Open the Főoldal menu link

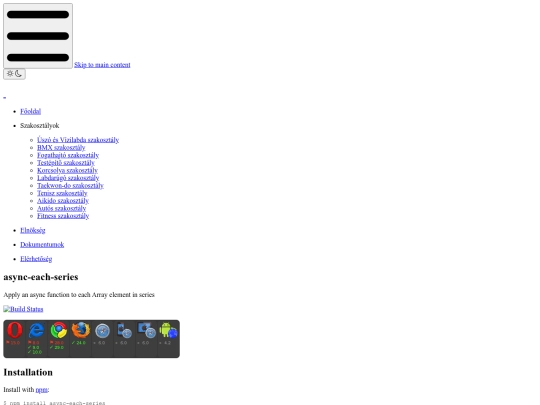(31, 111)
